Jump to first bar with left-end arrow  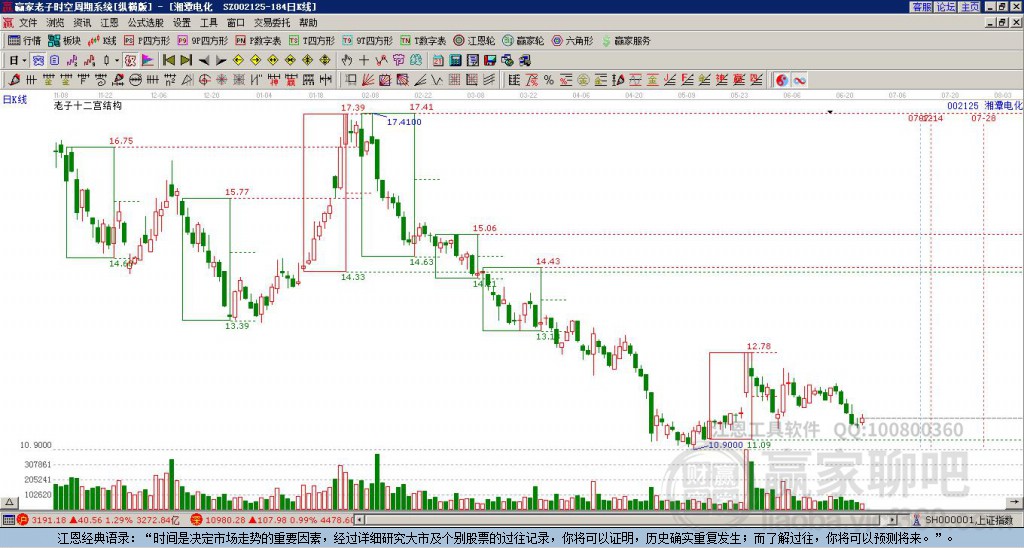tap(168, 60)
